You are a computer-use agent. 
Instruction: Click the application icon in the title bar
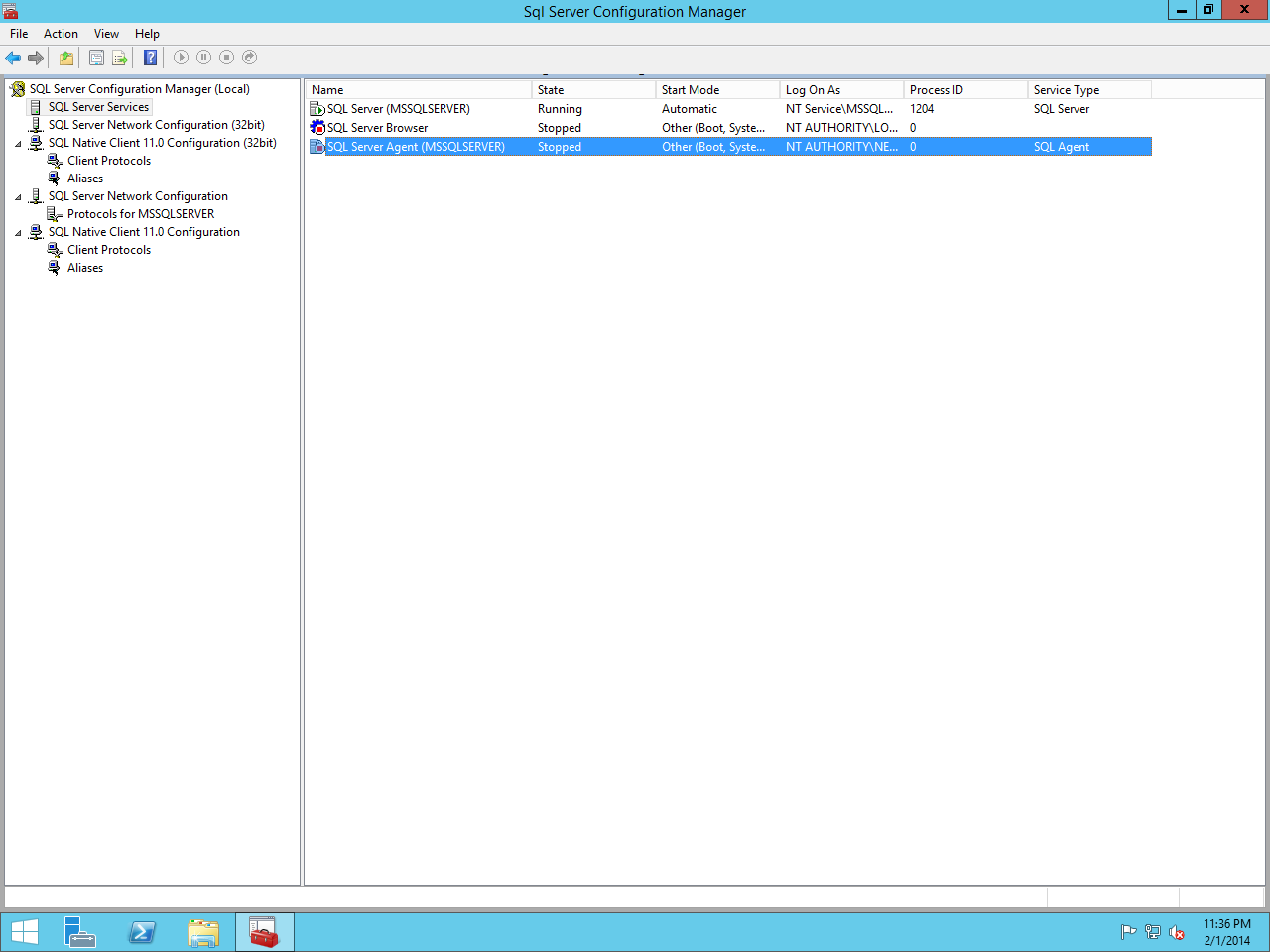(x=10, y=11)
